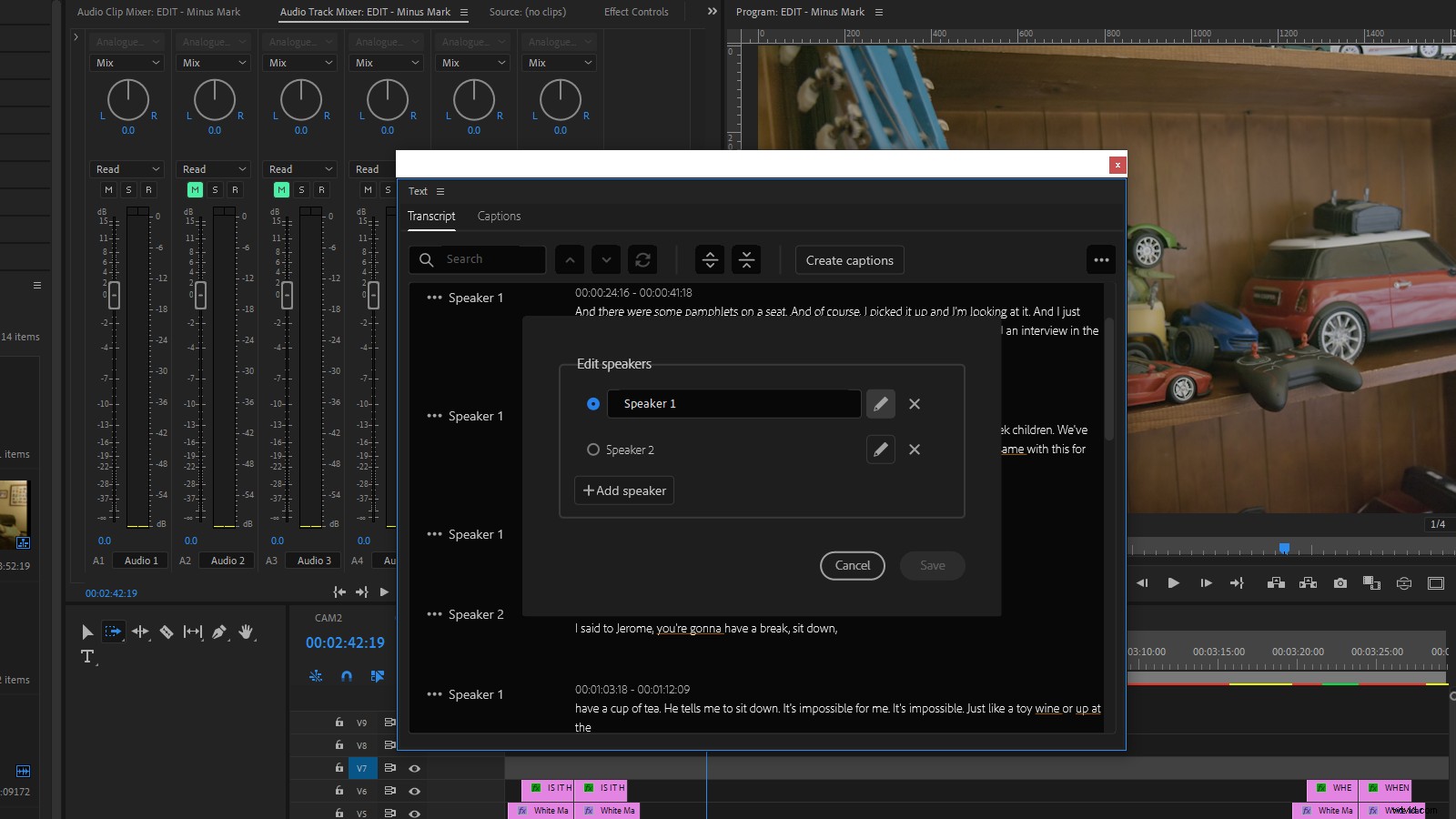1456x819 pixels.
Task: Click Add speaker in the Edit speakers dialog
Action: click(623, 490)
